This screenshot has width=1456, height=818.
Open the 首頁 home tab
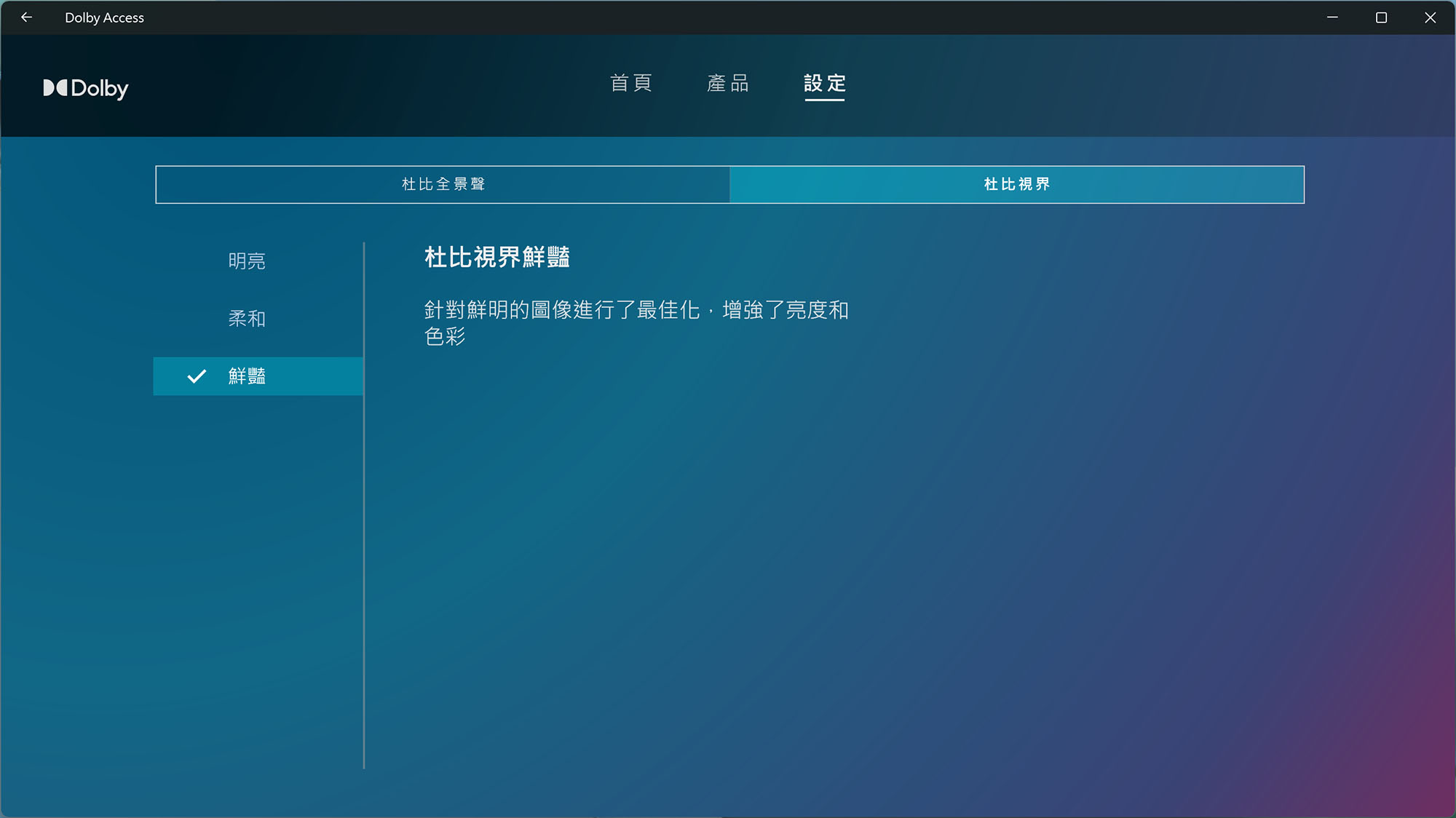pos(631,83)
